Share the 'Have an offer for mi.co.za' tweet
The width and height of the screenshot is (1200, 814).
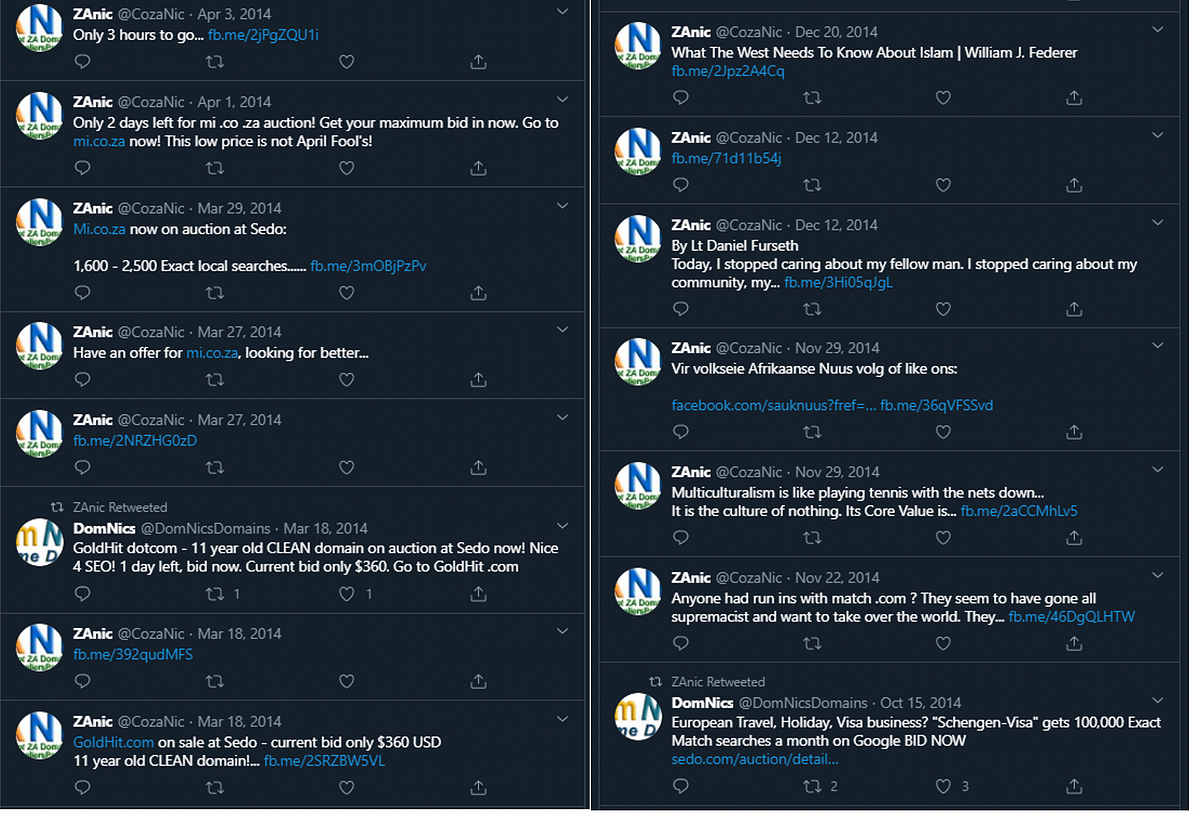478,380
